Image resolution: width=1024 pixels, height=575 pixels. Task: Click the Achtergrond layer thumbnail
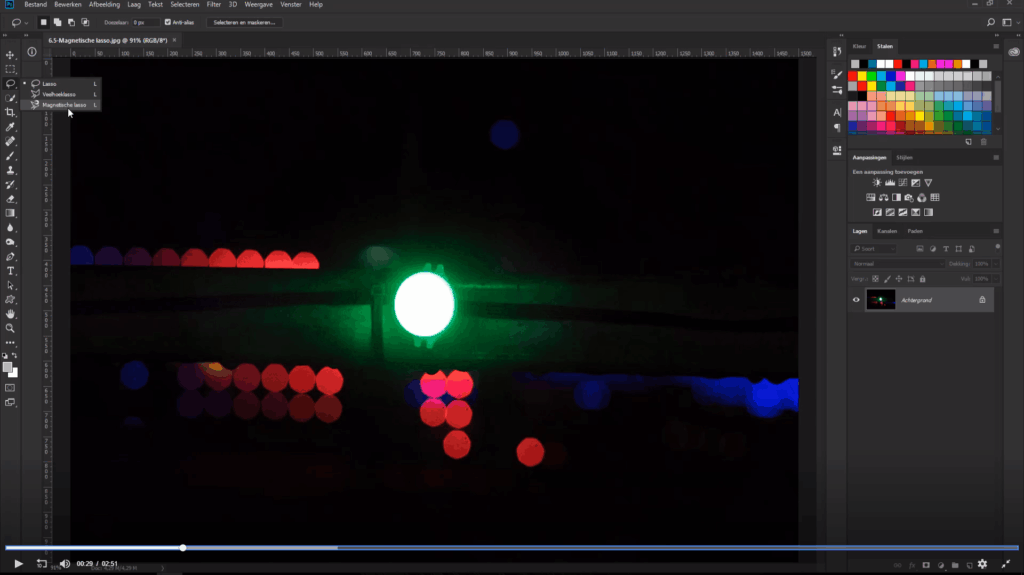[880, 300]
